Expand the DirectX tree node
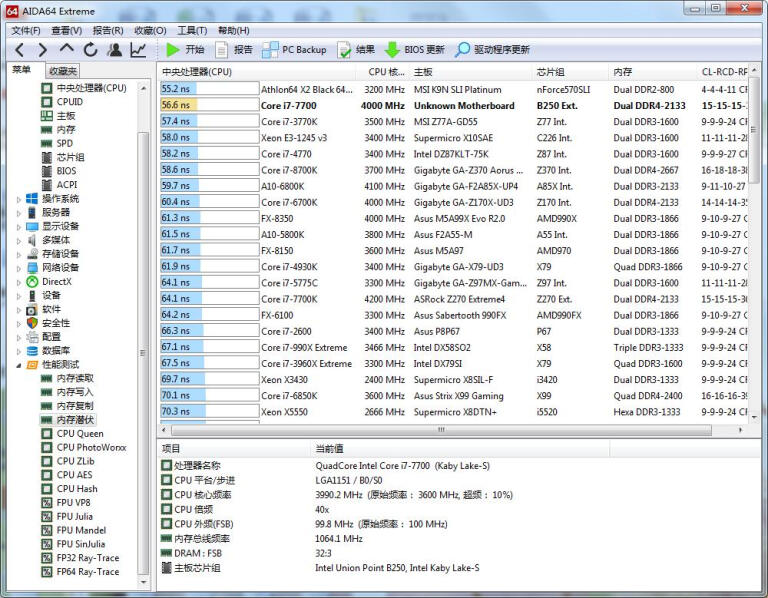Screen dimensions: 768x598 19,282
